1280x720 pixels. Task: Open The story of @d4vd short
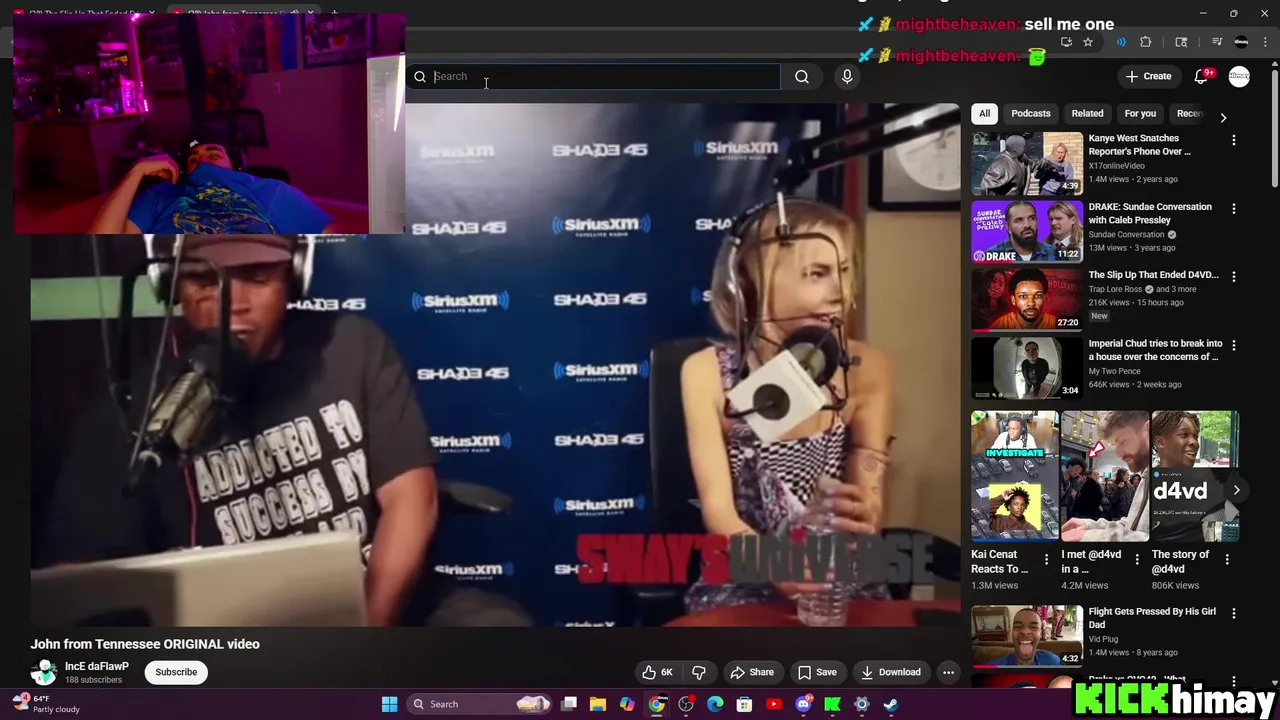click(x=1195, y=476)
